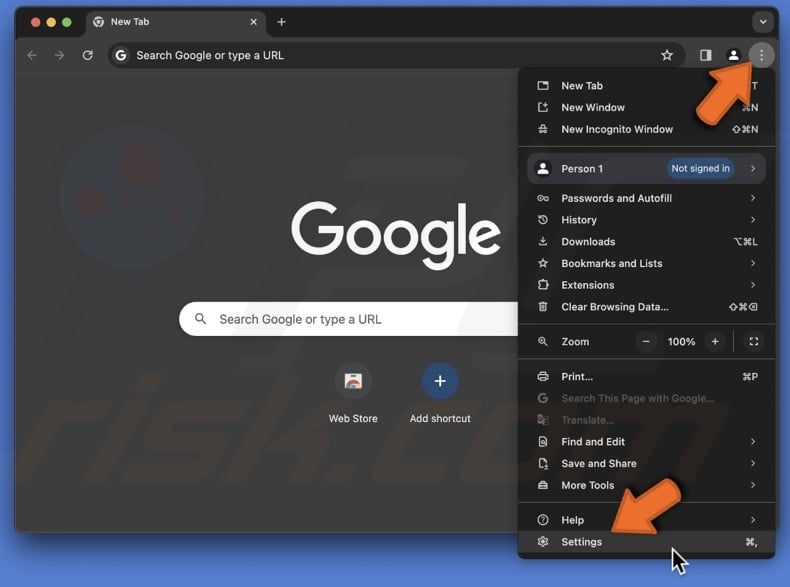
Task: Click the download icon beside Downloads
Action: tap(543, 241)
